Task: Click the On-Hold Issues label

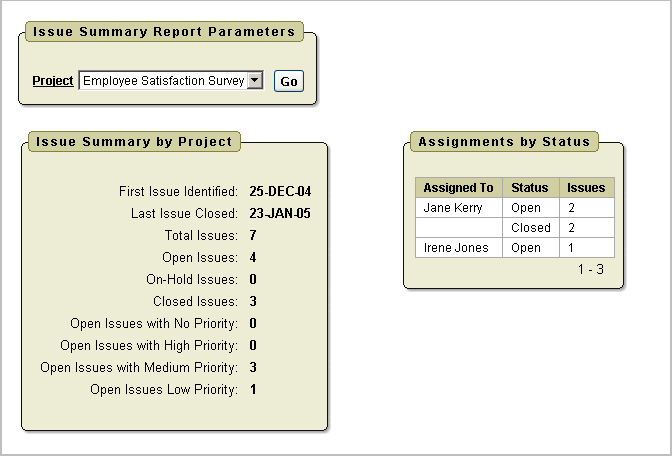Action: (x=192, y=280)
